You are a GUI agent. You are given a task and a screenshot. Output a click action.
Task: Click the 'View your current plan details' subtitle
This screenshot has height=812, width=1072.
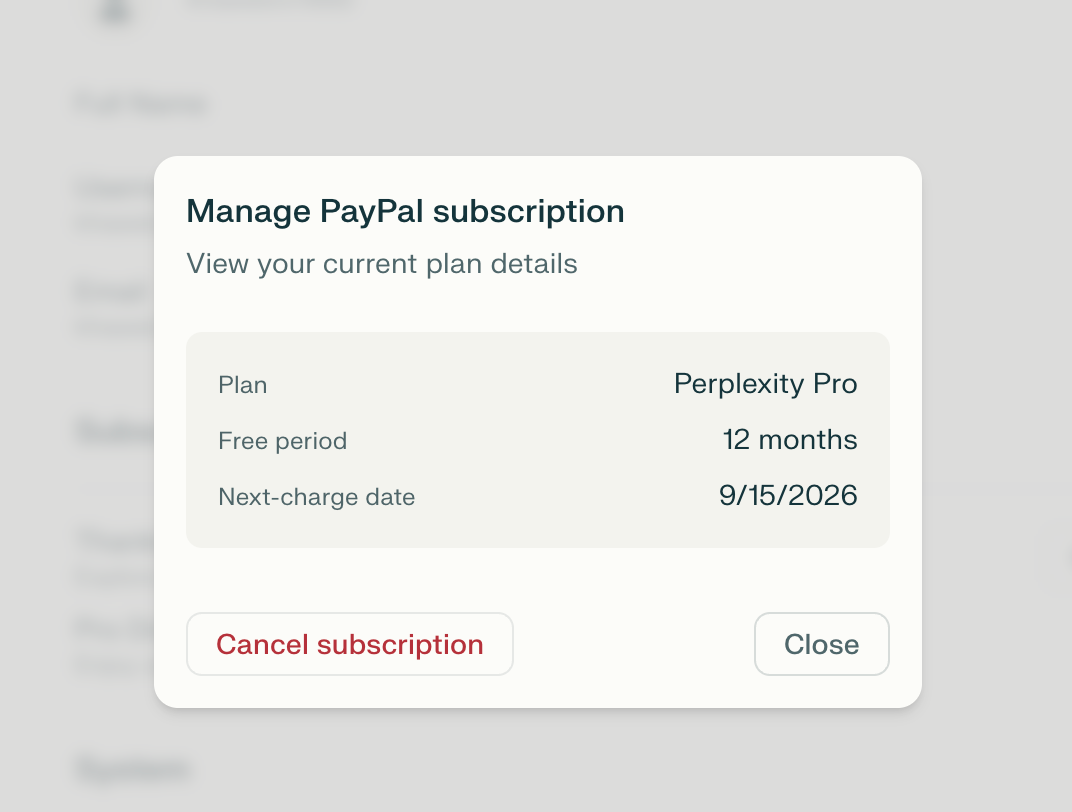(382, 264)
